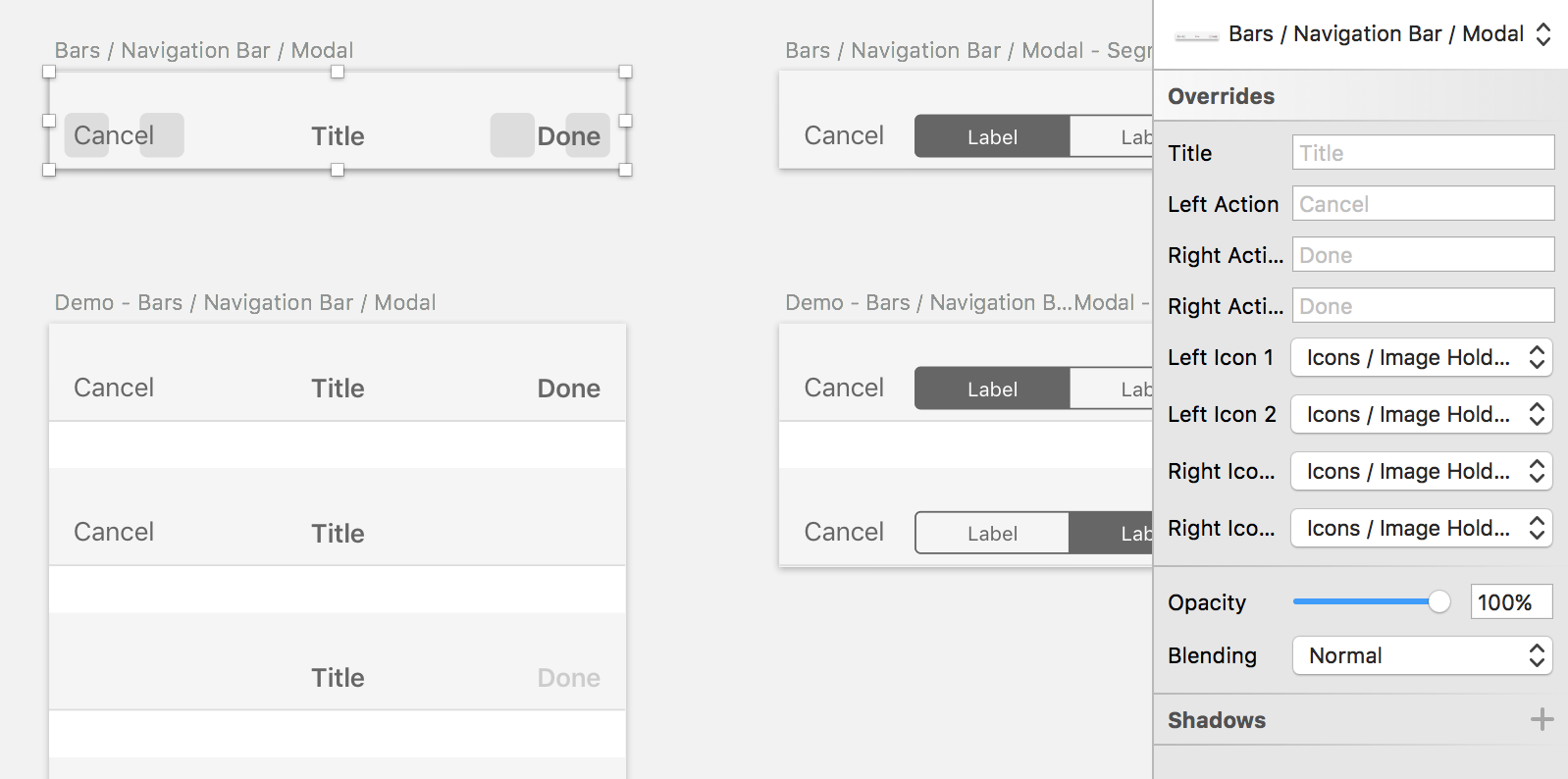This screenshot has width=1568, height=779.
Task: Change Blending mode from Normal
Action: pyautogui.click(x=1422, y=655)
